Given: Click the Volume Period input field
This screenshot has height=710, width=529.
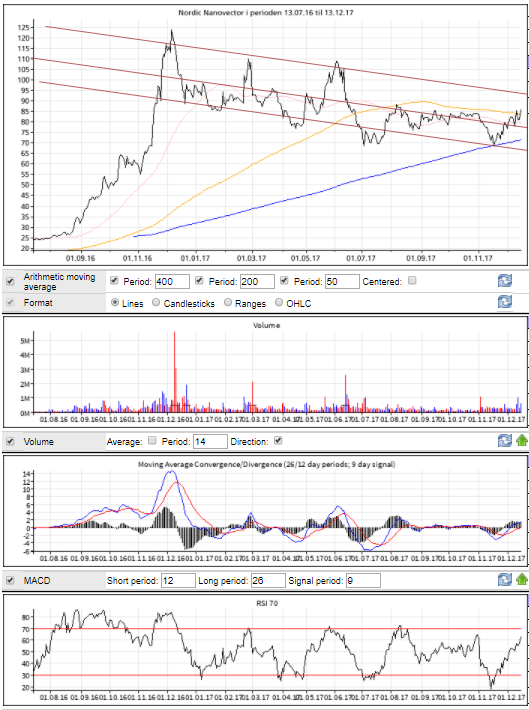Looking at the screenshot, I should (210, 441).
